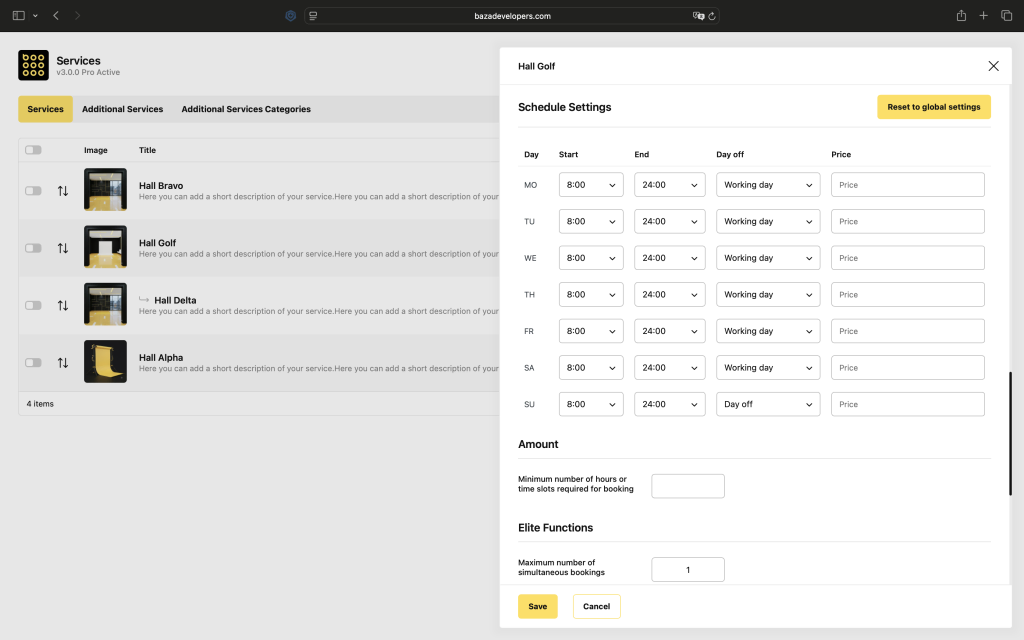The width and height of the screenshot is (1024, 640).
Task: Click the Thursday Price field
Action: click(x=908, y=295)
